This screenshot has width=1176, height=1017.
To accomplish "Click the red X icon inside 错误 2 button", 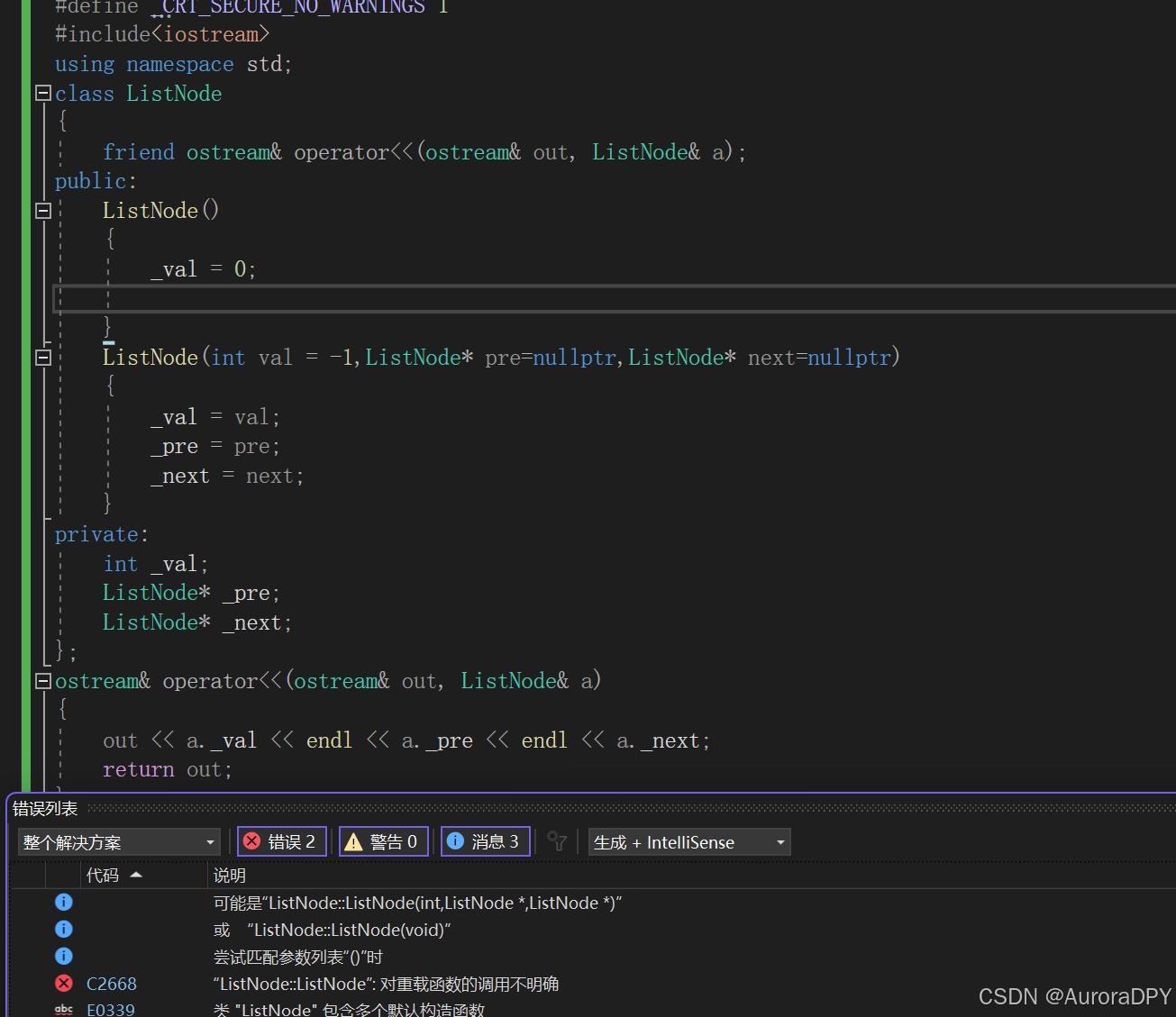I will [x=252, y=841].
